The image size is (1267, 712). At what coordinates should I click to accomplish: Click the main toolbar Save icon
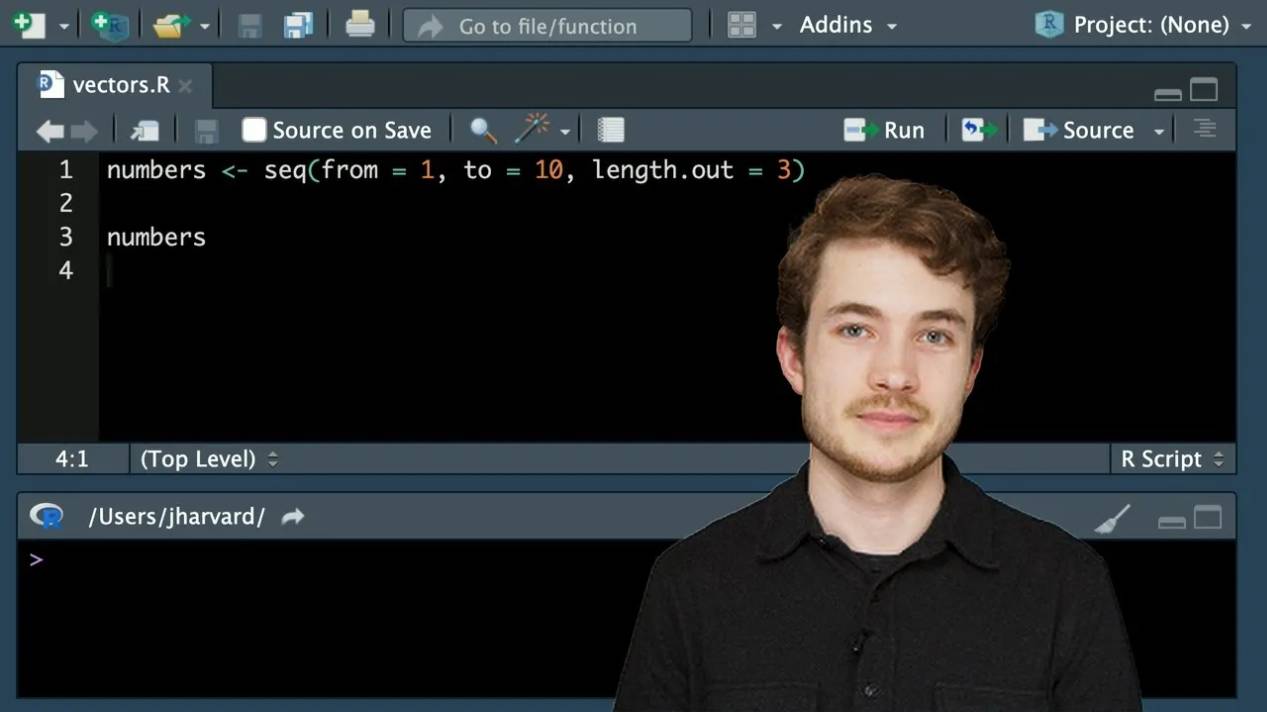coord(250,25)
